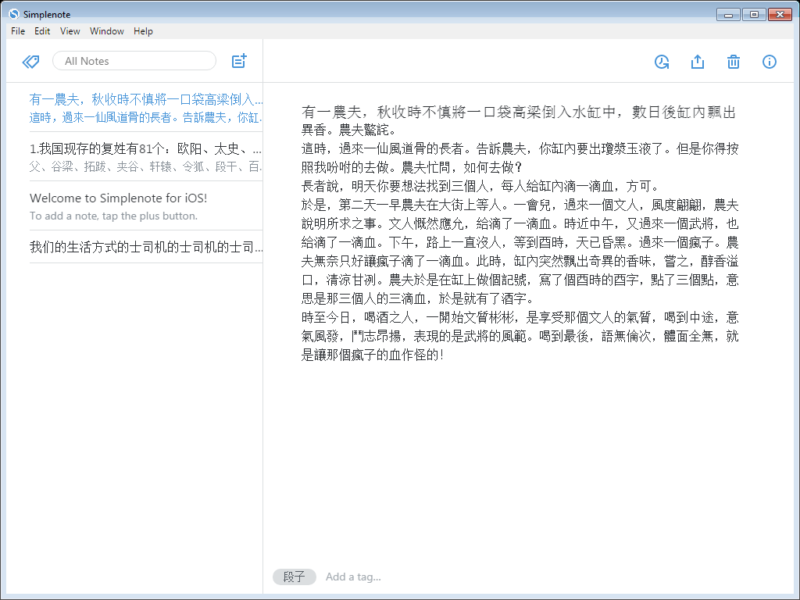Image resolution: width=800 pixels, height=600 pixels.
Task: Click the 段子 tag chip
Action: [x=294, y=577]
